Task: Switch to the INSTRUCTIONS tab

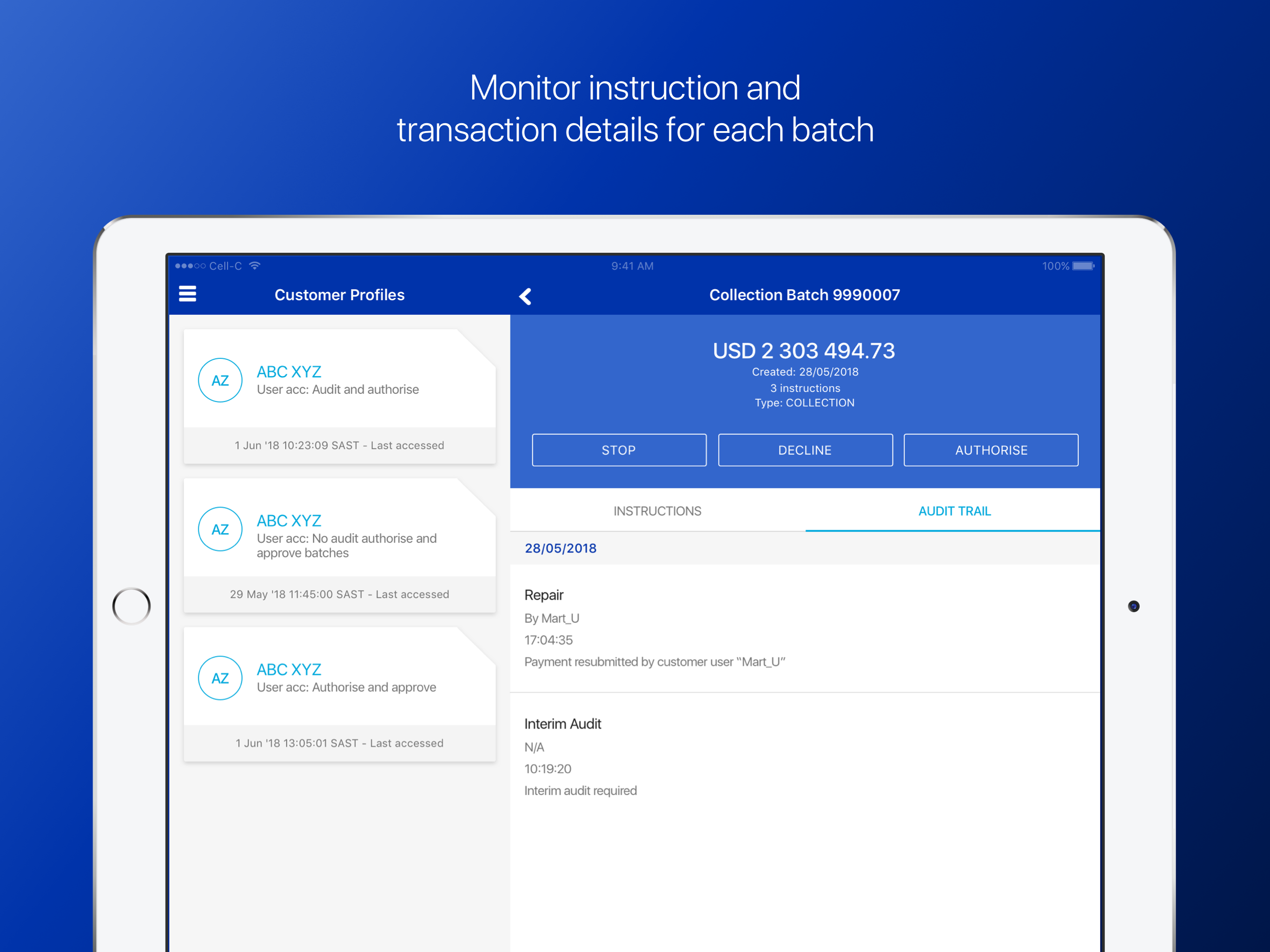Action: click(x=657, y=511)
